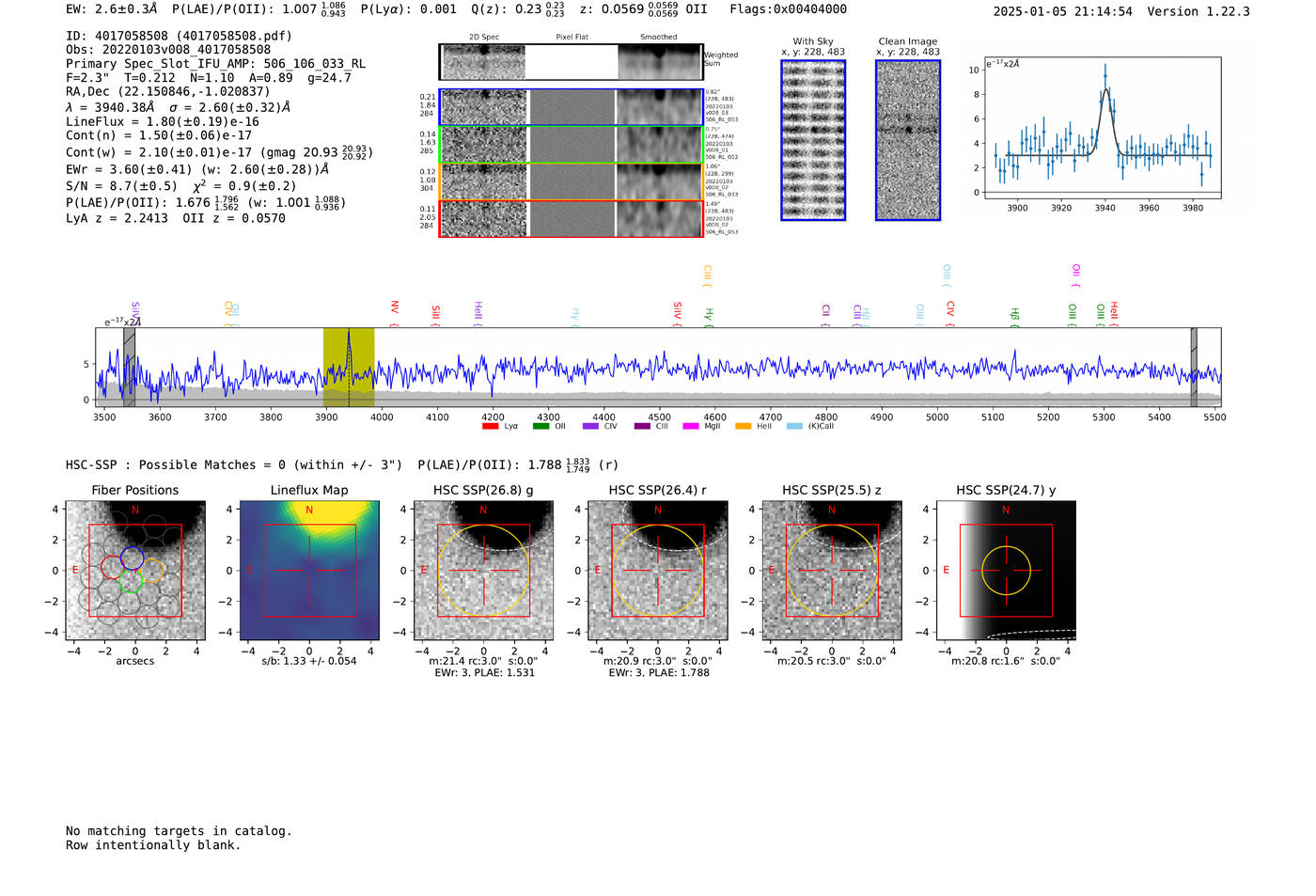Click the 'EWr = 3.60(±0.41)' line
Screen dimensions: 1316x896
point(129,169)
